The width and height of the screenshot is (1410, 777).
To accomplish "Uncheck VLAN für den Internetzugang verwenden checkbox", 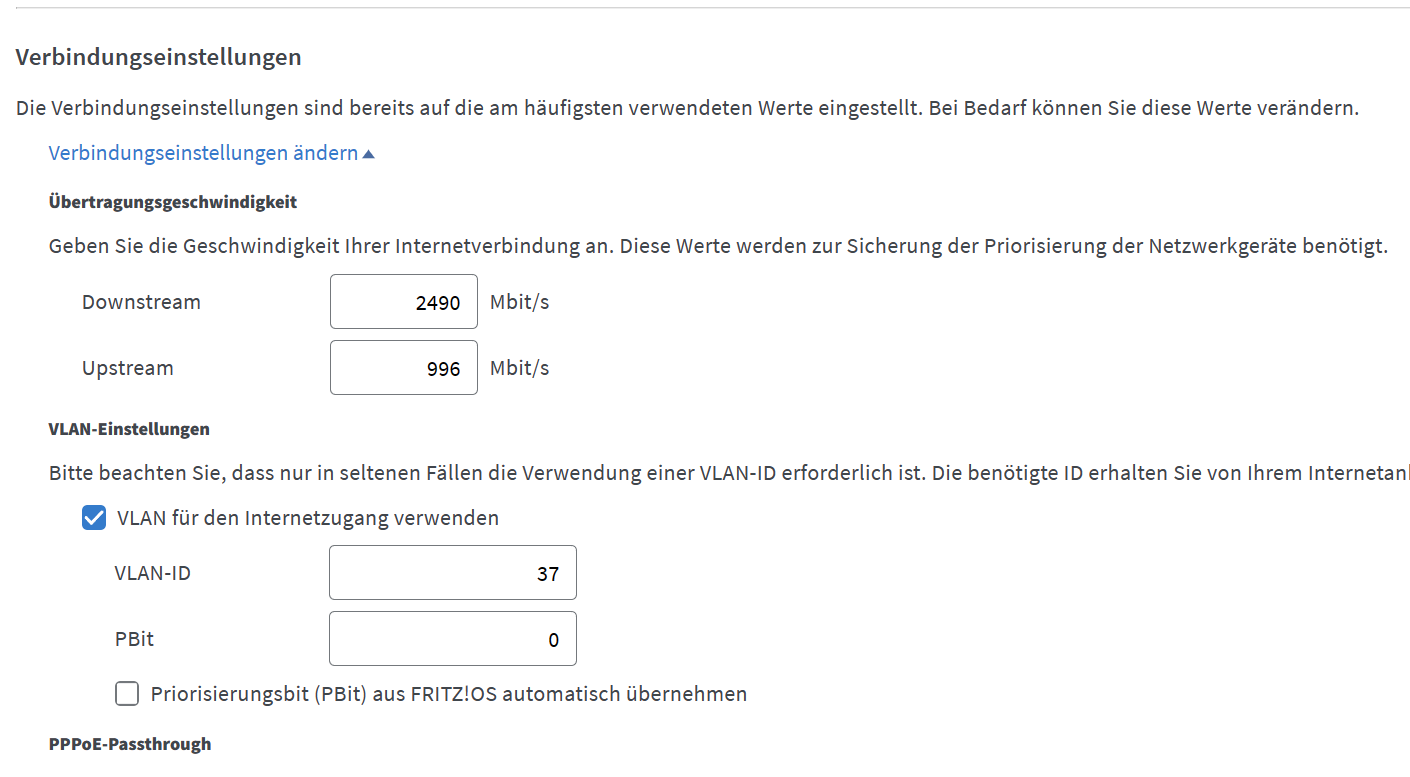I will click(x=94, y=518).
